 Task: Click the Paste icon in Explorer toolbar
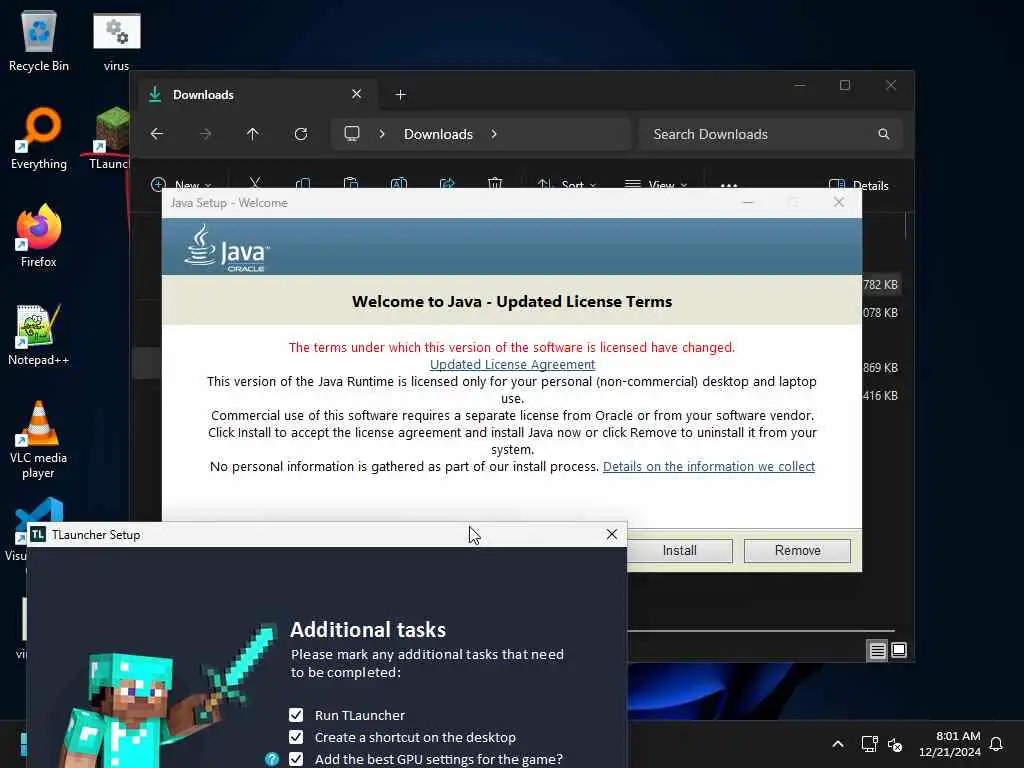[x=351, y=184]
